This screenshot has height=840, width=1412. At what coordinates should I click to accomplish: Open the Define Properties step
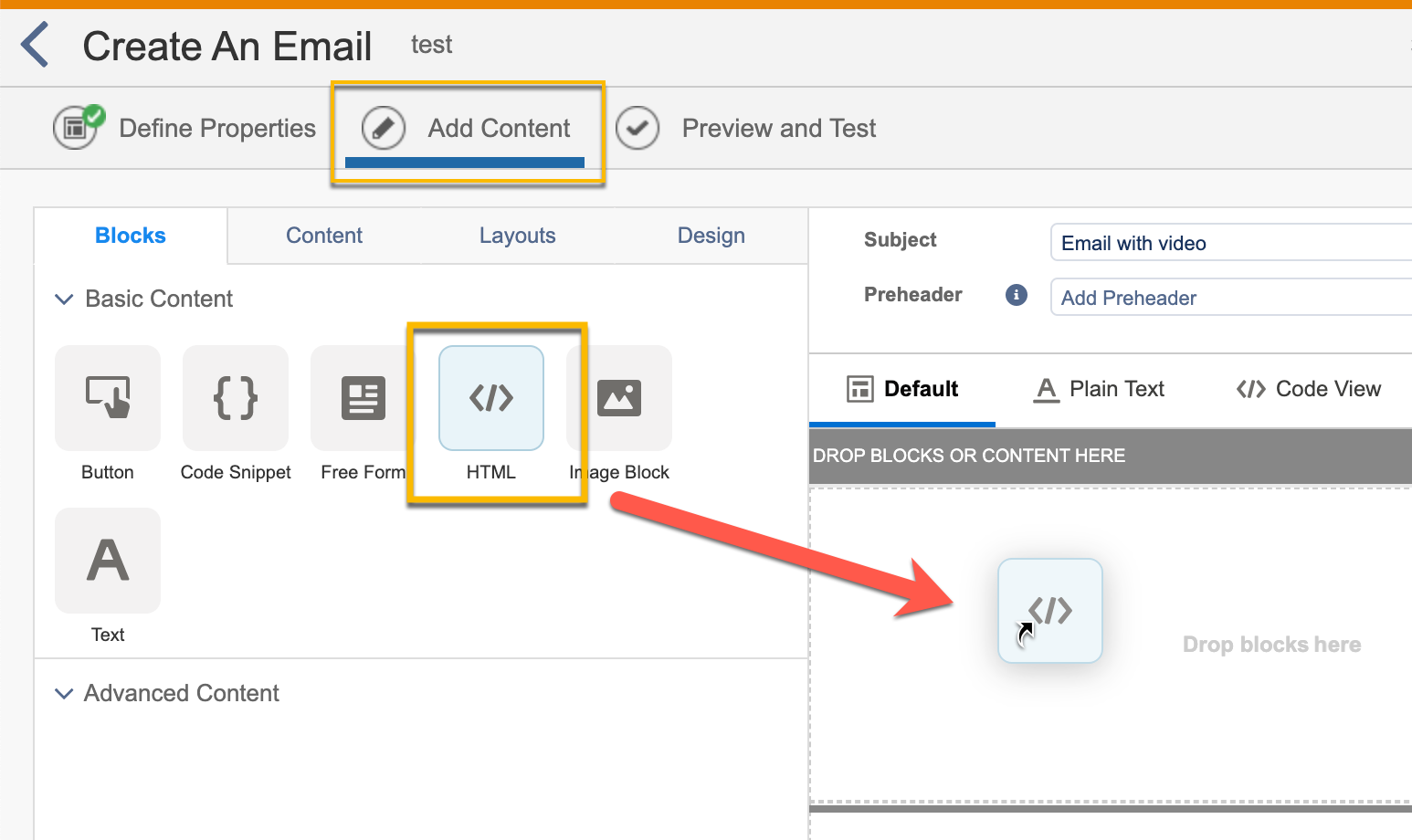click(184, 128)
